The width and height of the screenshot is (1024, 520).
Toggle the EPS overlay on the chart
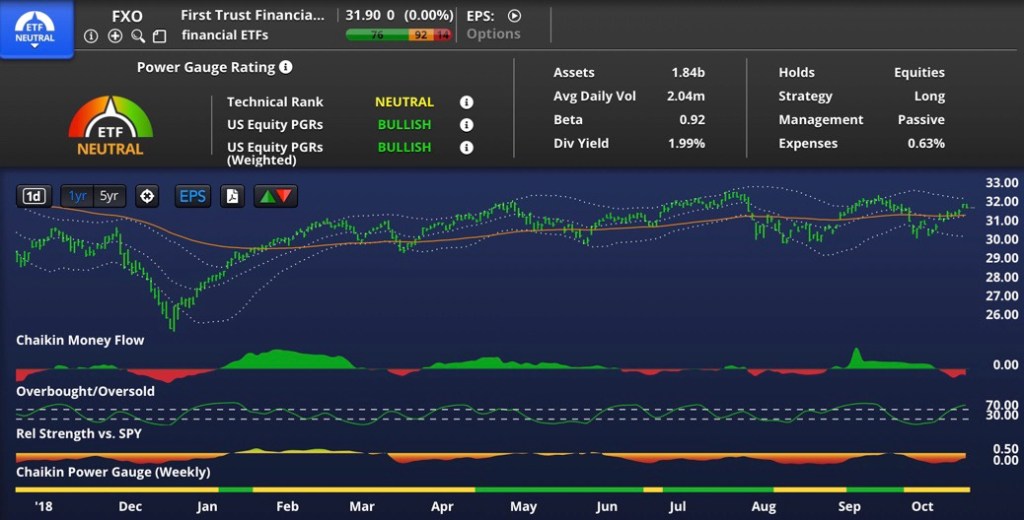click(192, 196)
